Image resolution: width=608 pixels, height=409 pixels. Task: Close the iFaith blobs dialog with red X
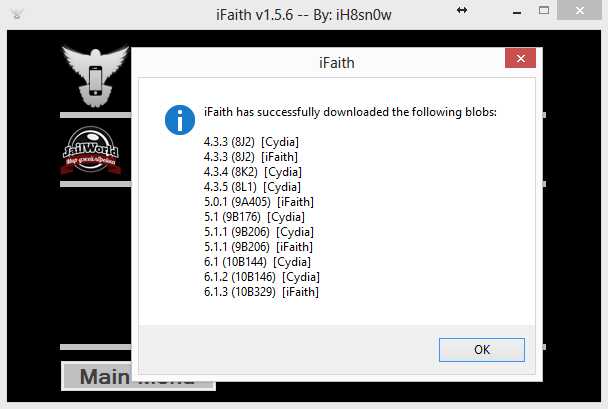tap(520, 58)
